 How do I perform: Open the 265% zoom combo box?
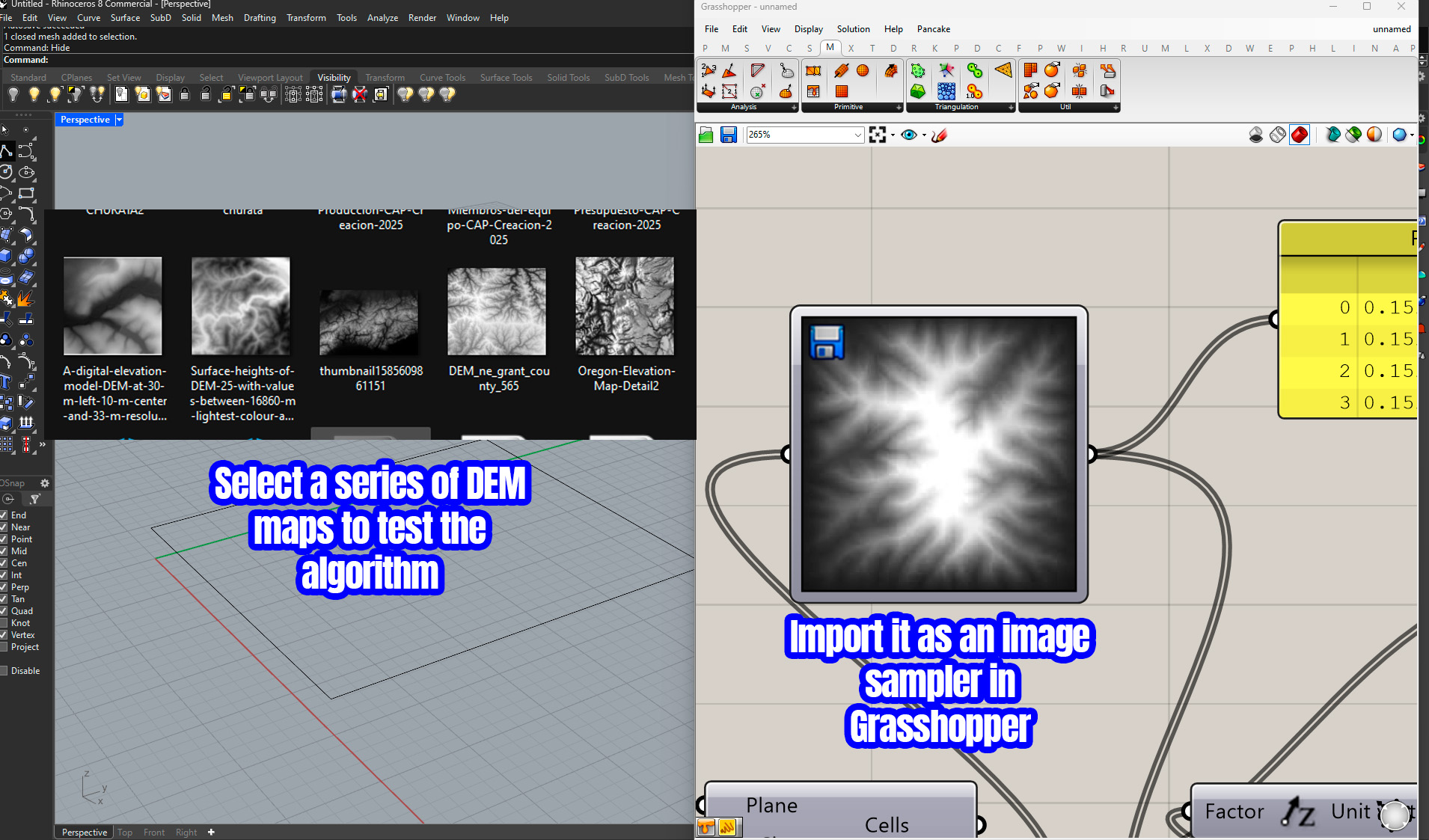[805, 135]
